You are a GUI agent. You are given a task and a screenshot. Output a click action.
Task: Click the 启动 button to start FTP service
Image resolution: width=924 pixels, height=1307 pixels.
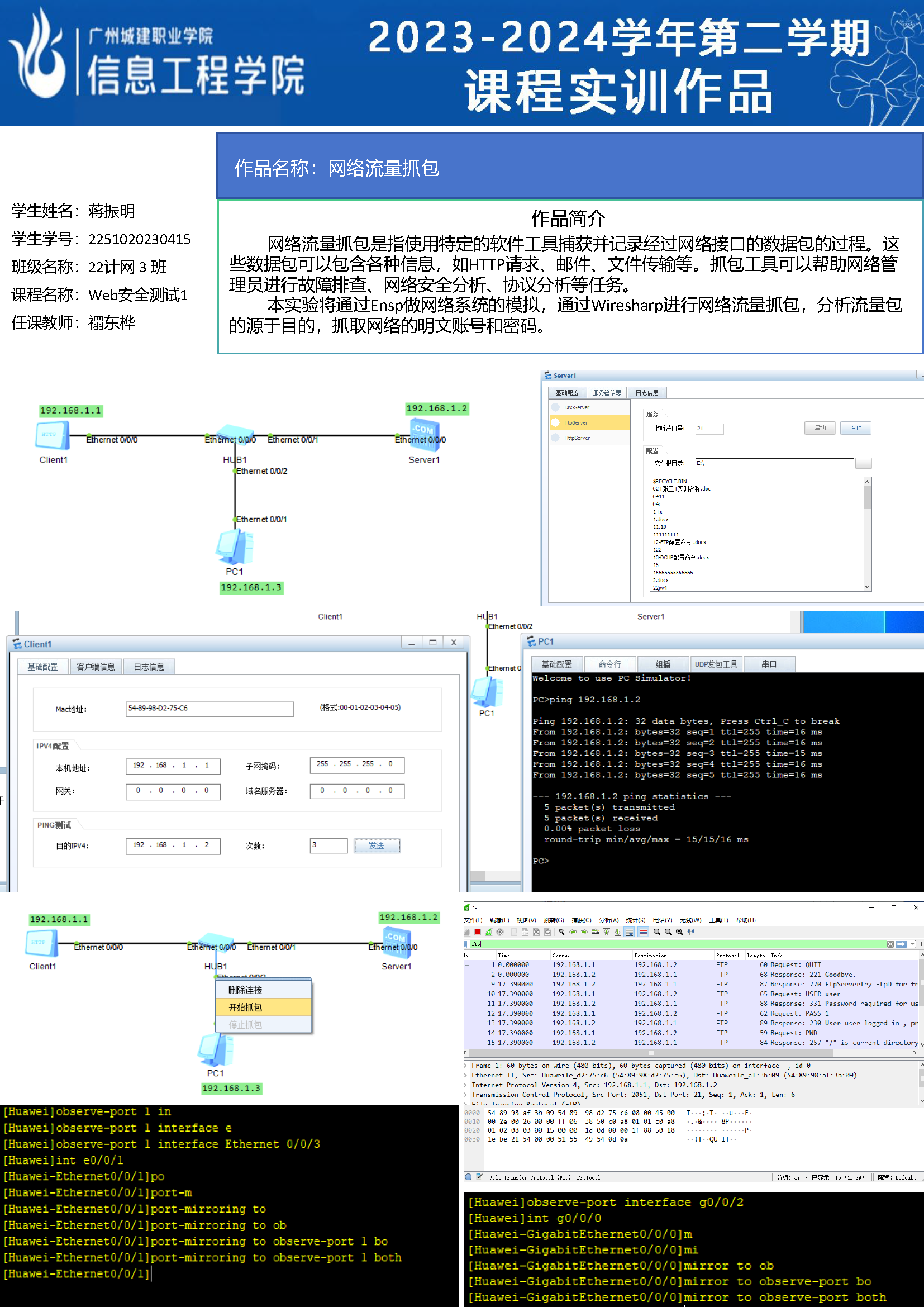tap(820, 428)
